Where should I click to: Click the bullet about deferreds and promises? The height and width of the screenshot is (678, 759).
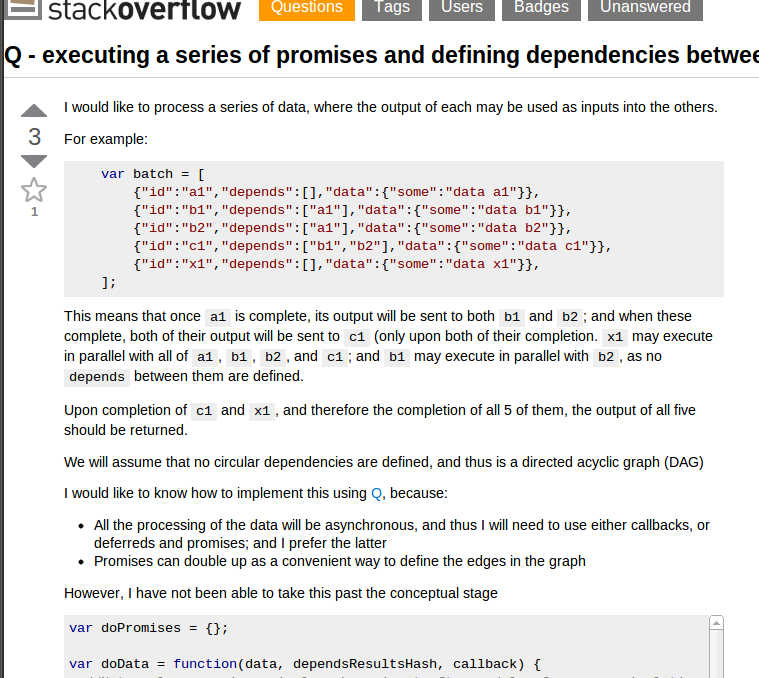(402, 534)
